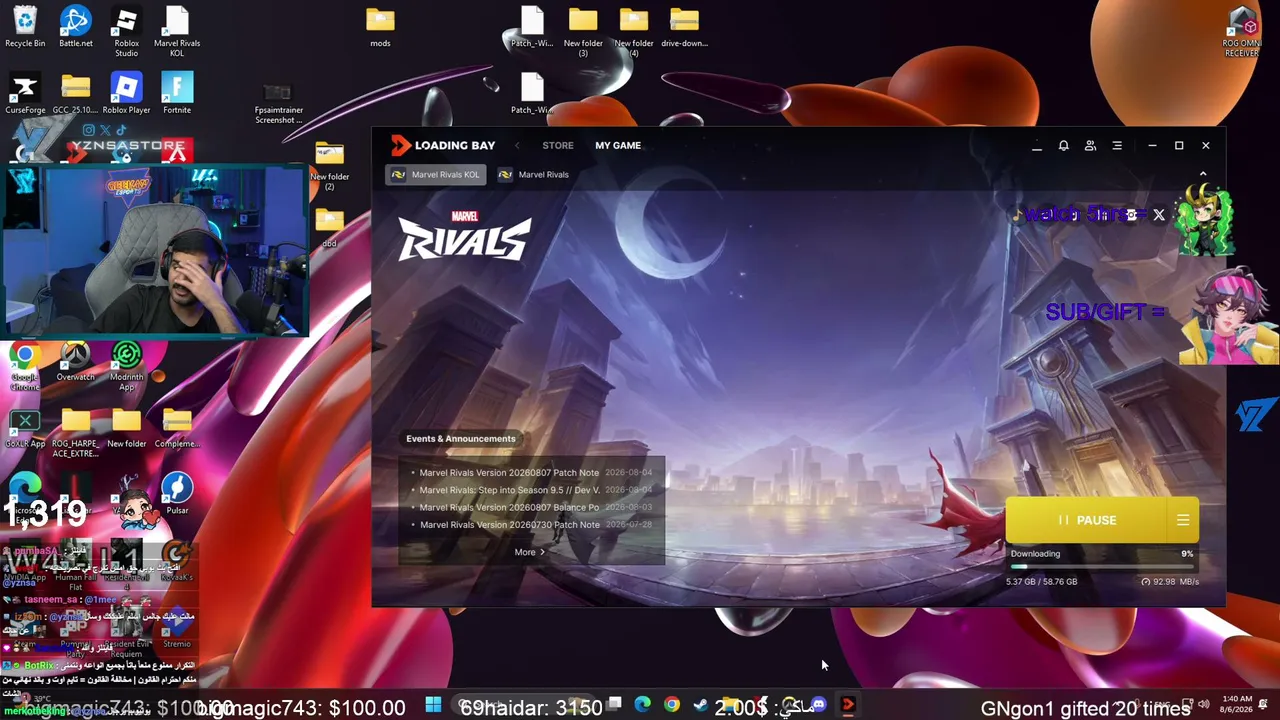Click the 5.37 GB / 58.76 GB size text

[1041, 582]
